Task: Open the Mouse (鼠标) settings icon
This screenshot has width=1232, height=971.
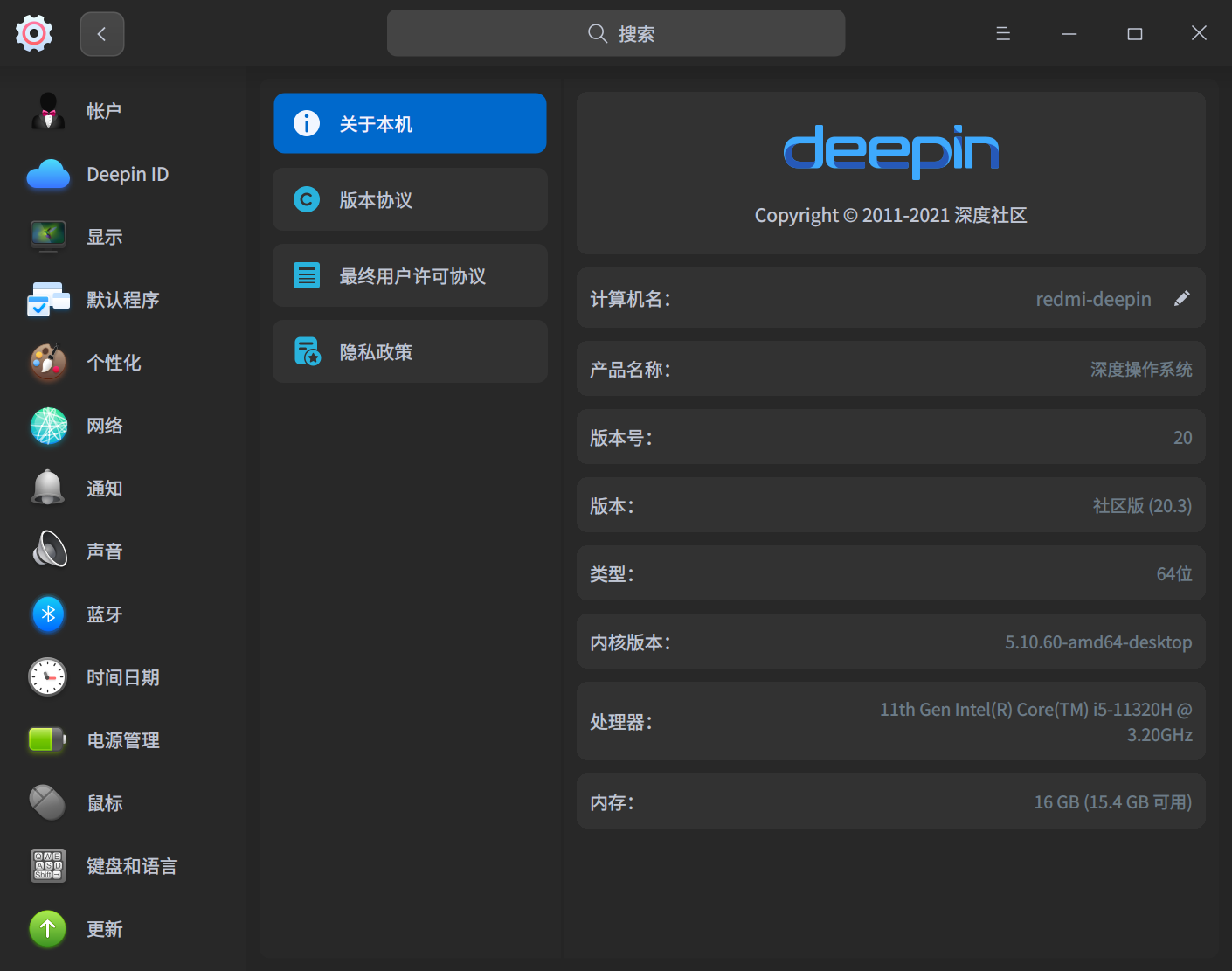Action: click(x=48, y=803)
